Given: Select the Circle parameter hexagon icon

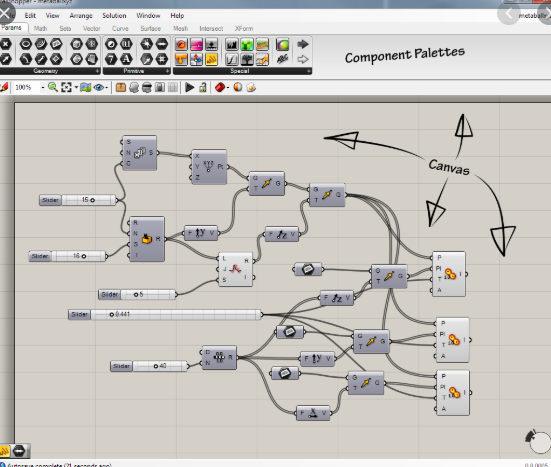Looking at the screenshot, I should pyautogui.click(x=26, y=44).
